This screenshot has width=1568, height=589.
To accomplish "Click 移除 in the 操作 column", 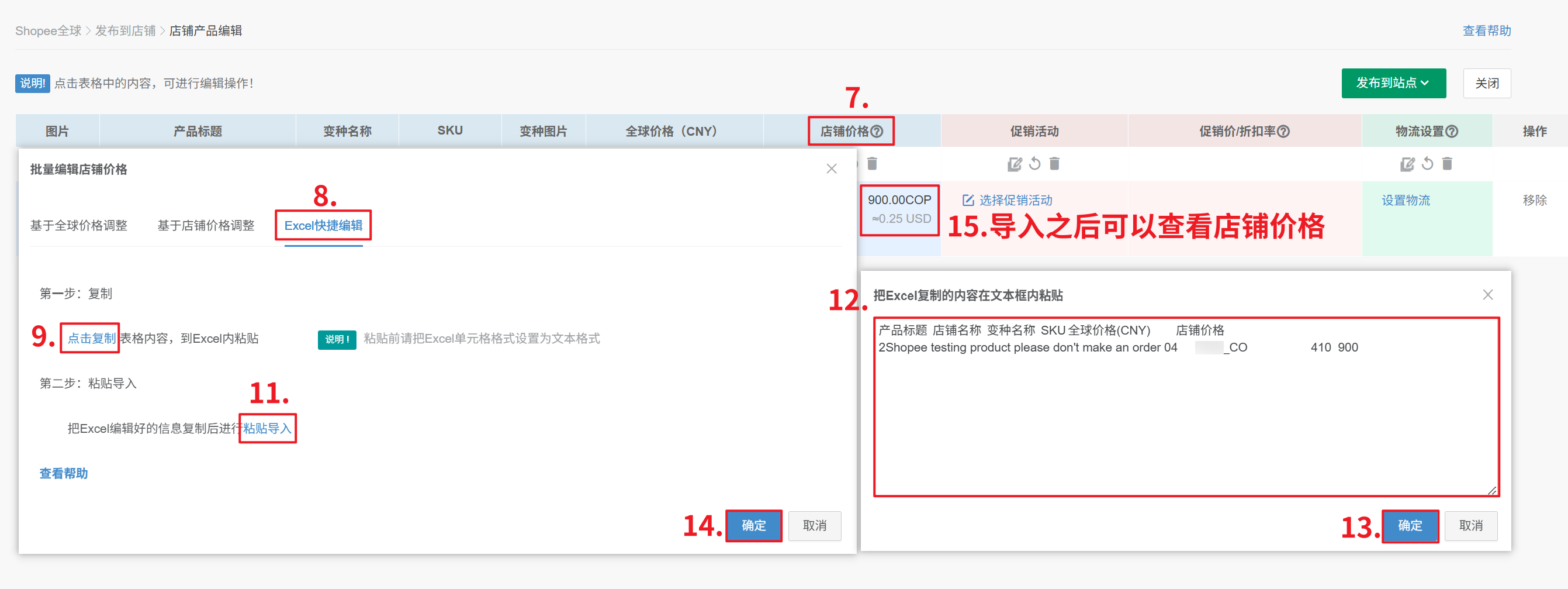I will point(1535,200).
